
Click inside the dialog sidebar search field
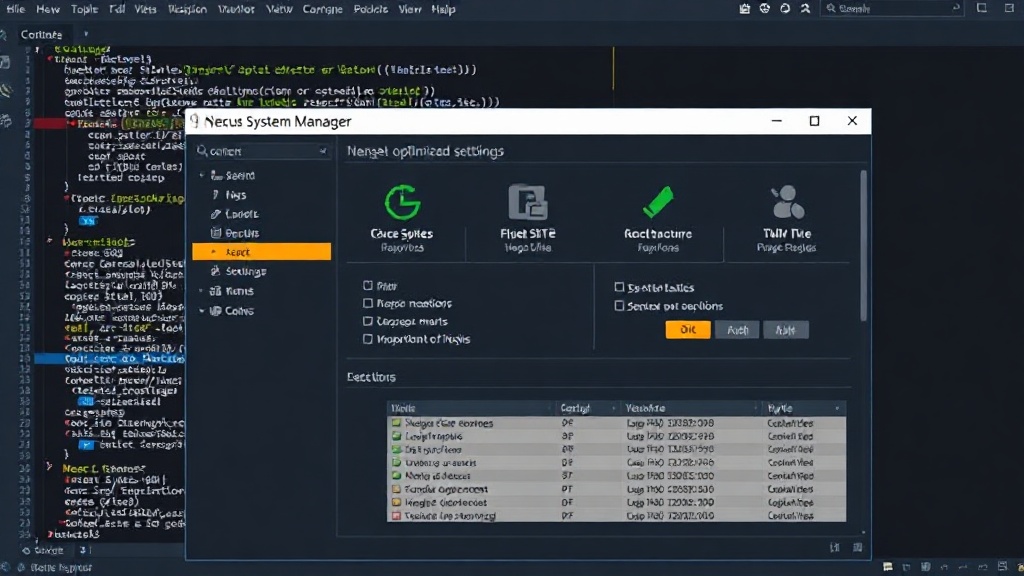[262, 151]
